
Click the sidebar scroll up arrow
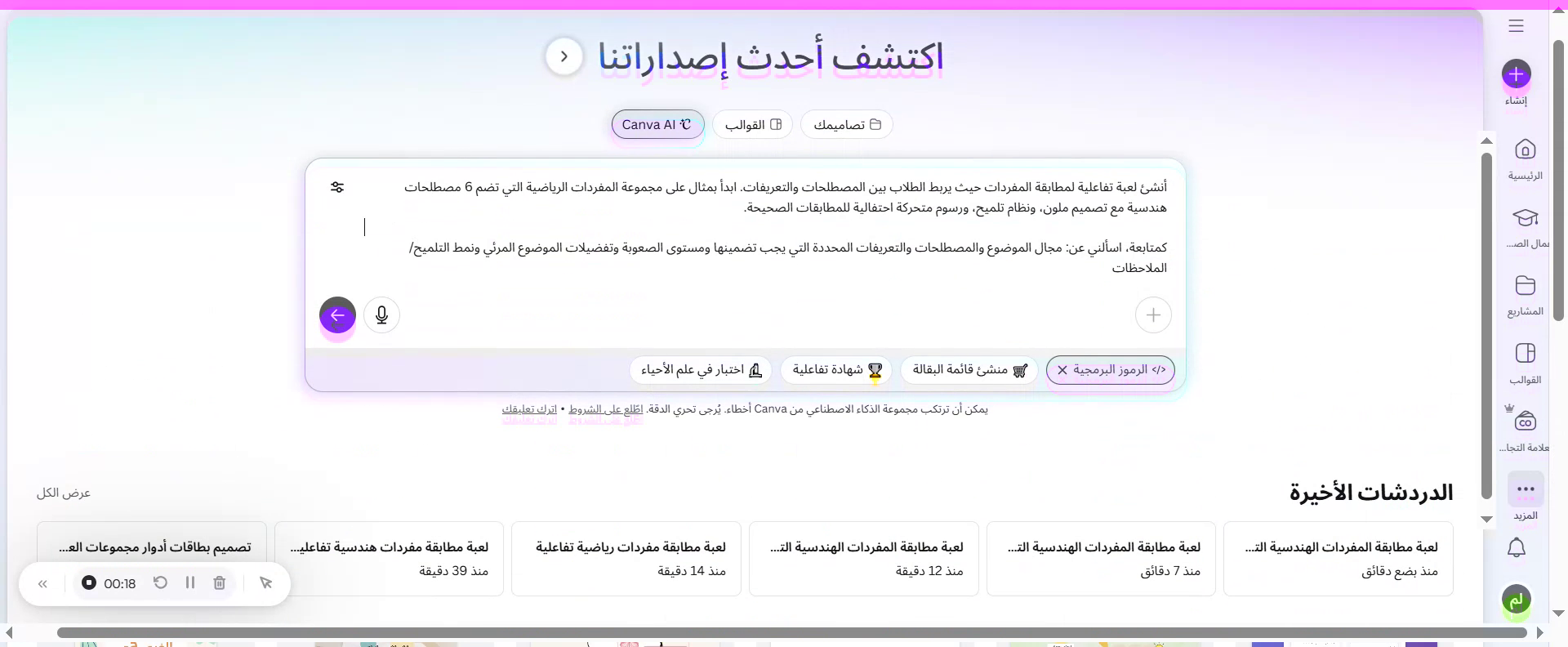click(1487, 141)
